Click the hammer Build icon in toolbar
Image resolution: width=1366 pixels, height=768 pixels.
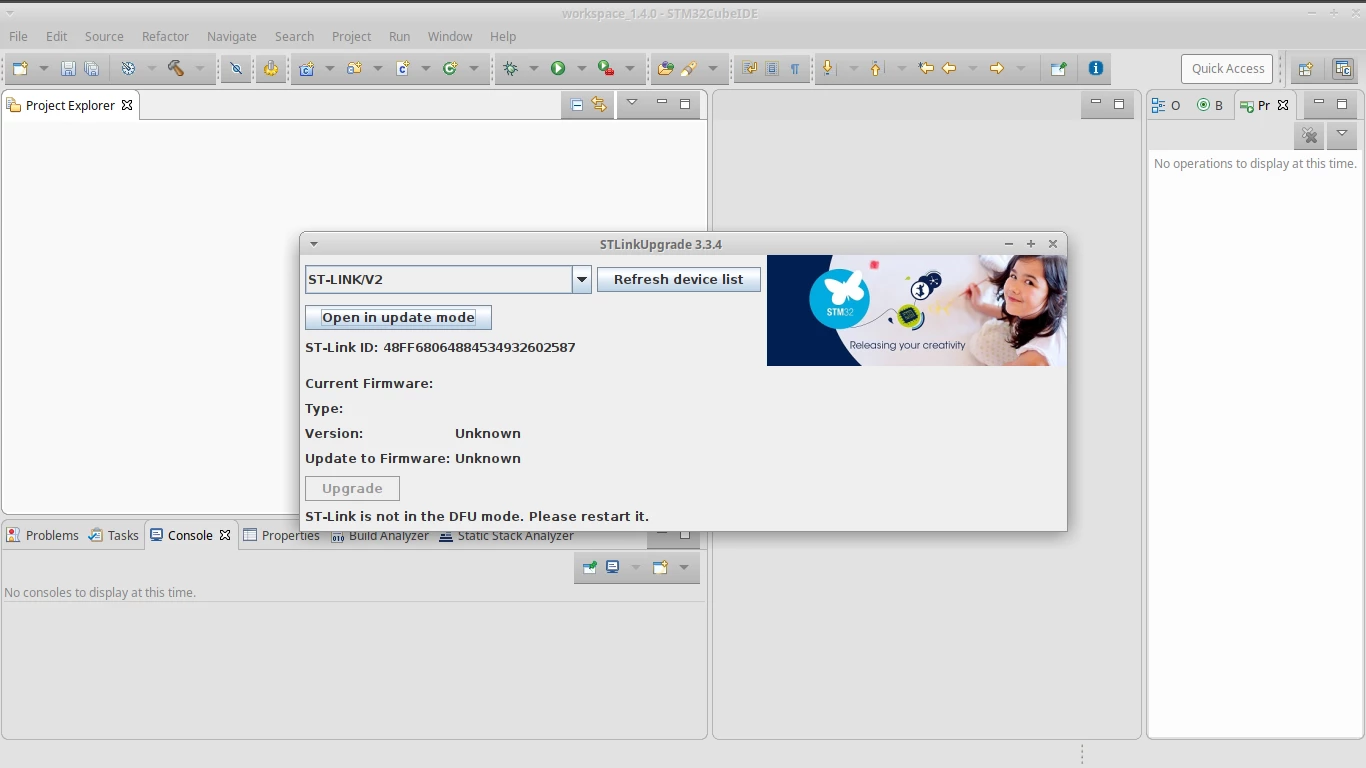pos(176,68)
